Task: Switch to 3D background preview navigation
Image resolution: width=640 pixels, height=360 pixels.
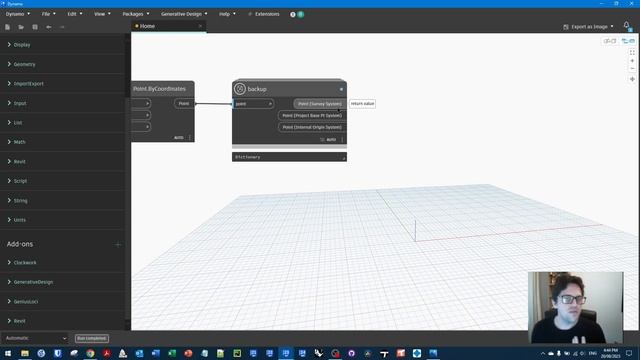Action: pos(610,41)
